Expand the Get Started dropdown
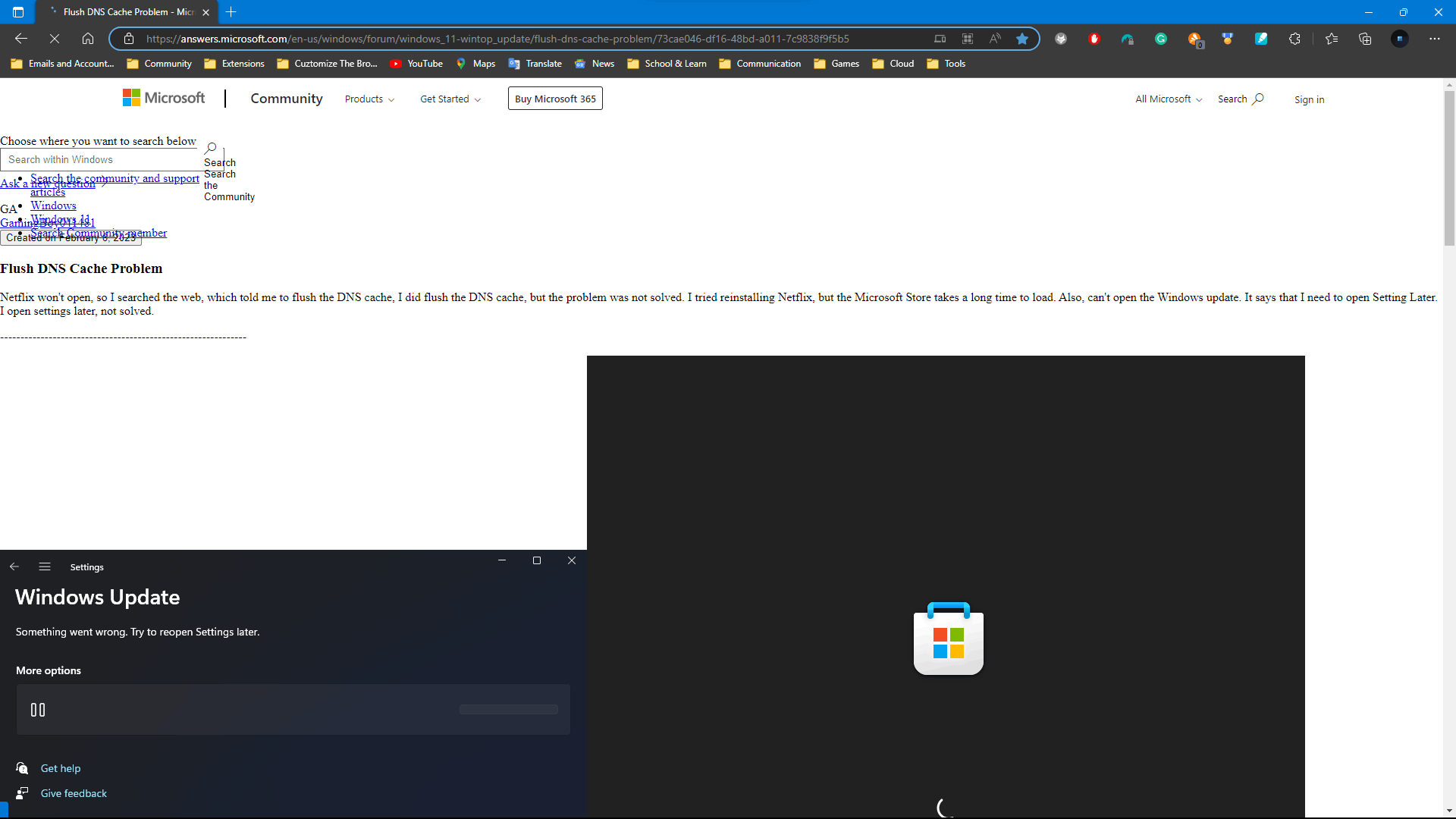 click(450, 99)
